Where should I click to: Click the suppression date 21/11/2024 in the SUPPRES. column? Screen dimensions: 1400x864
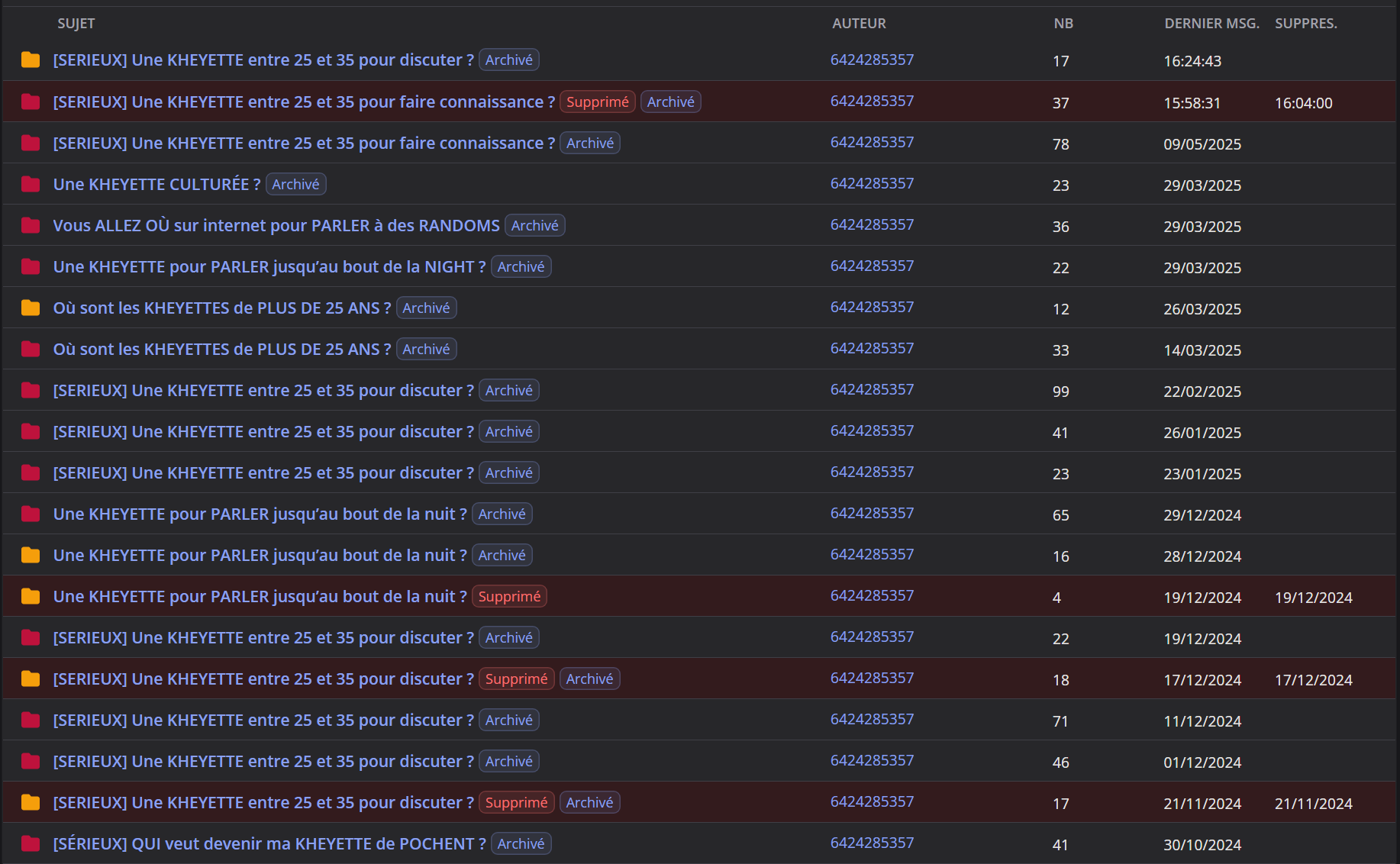(1314, 804)
